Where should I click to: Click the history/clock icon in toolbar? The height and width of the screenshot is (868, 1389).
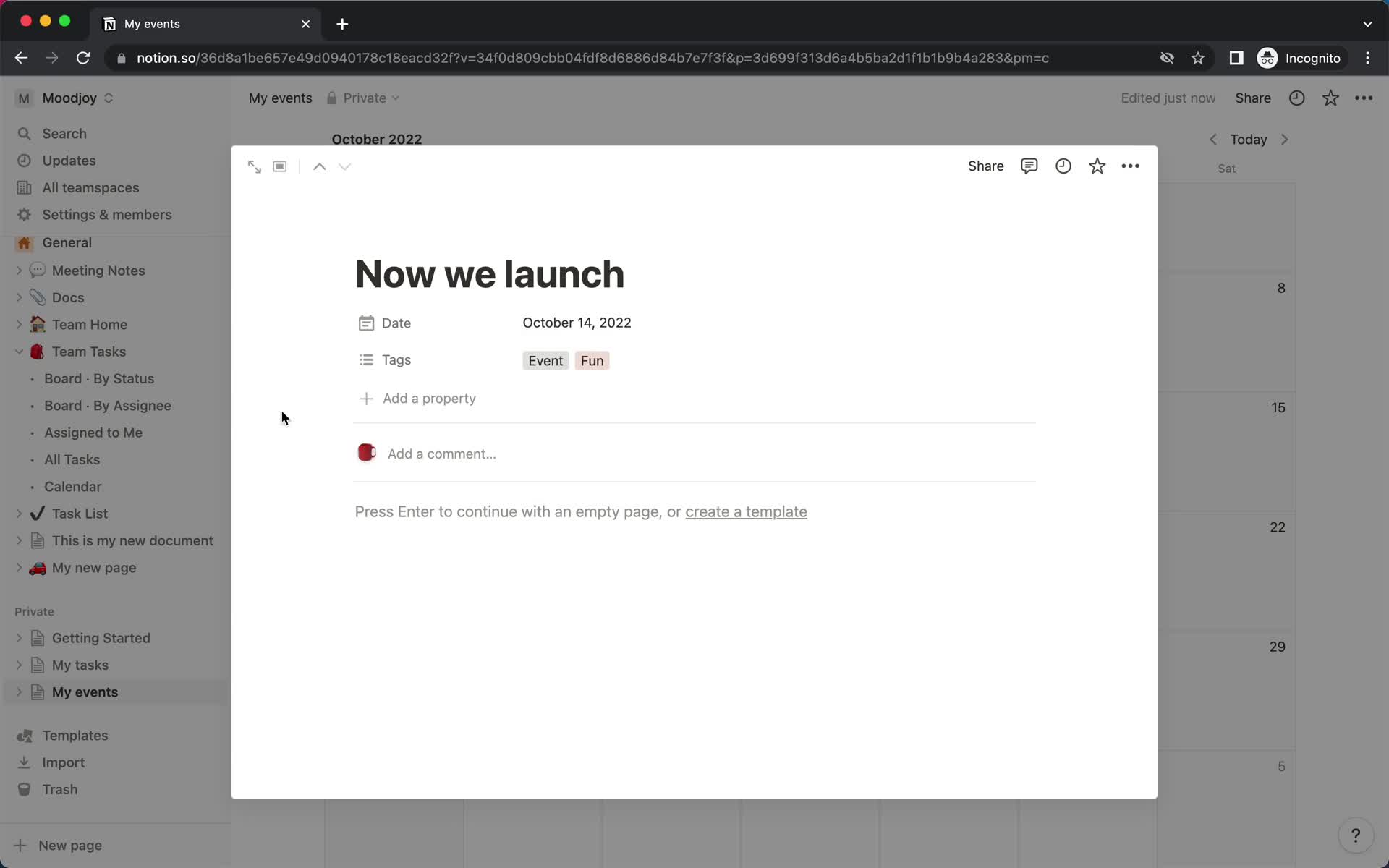tap(1063, 166)
